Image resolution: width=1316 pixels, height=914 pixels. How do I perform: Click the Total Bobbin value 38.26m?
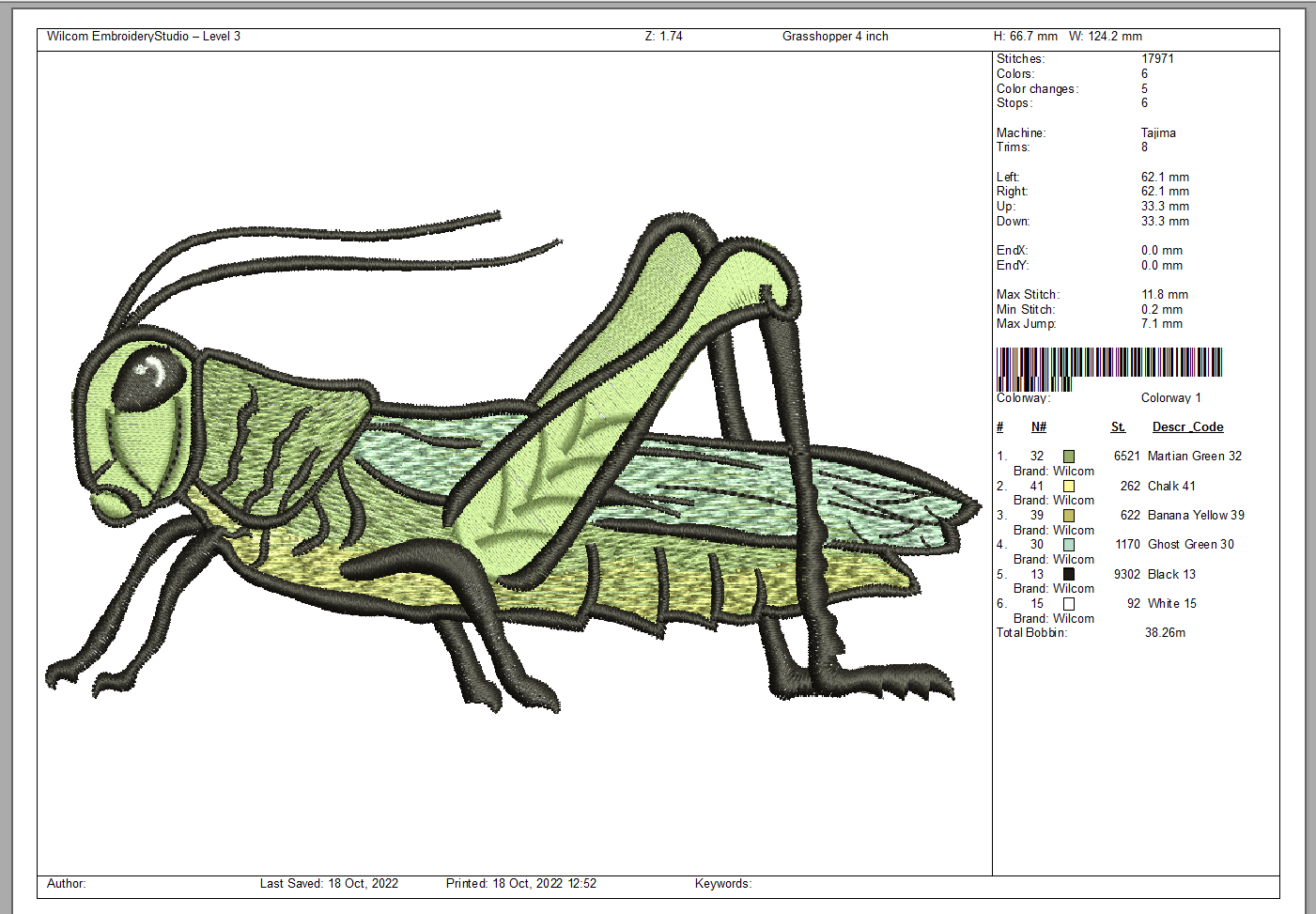pos(1165,633)
